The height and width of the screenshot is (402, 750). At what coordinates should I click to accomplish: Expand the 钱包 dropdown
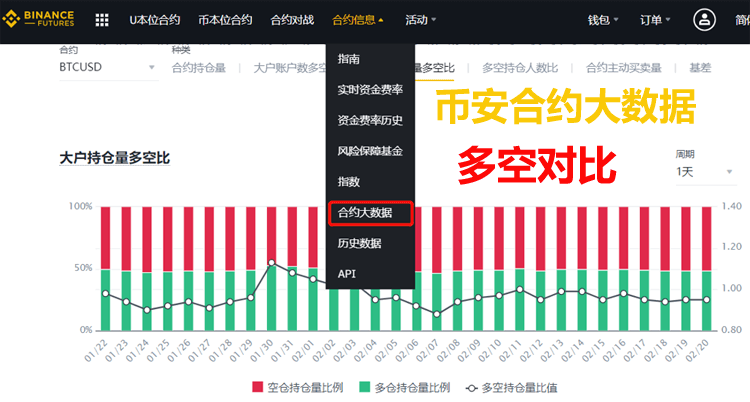tap(603, 20)
